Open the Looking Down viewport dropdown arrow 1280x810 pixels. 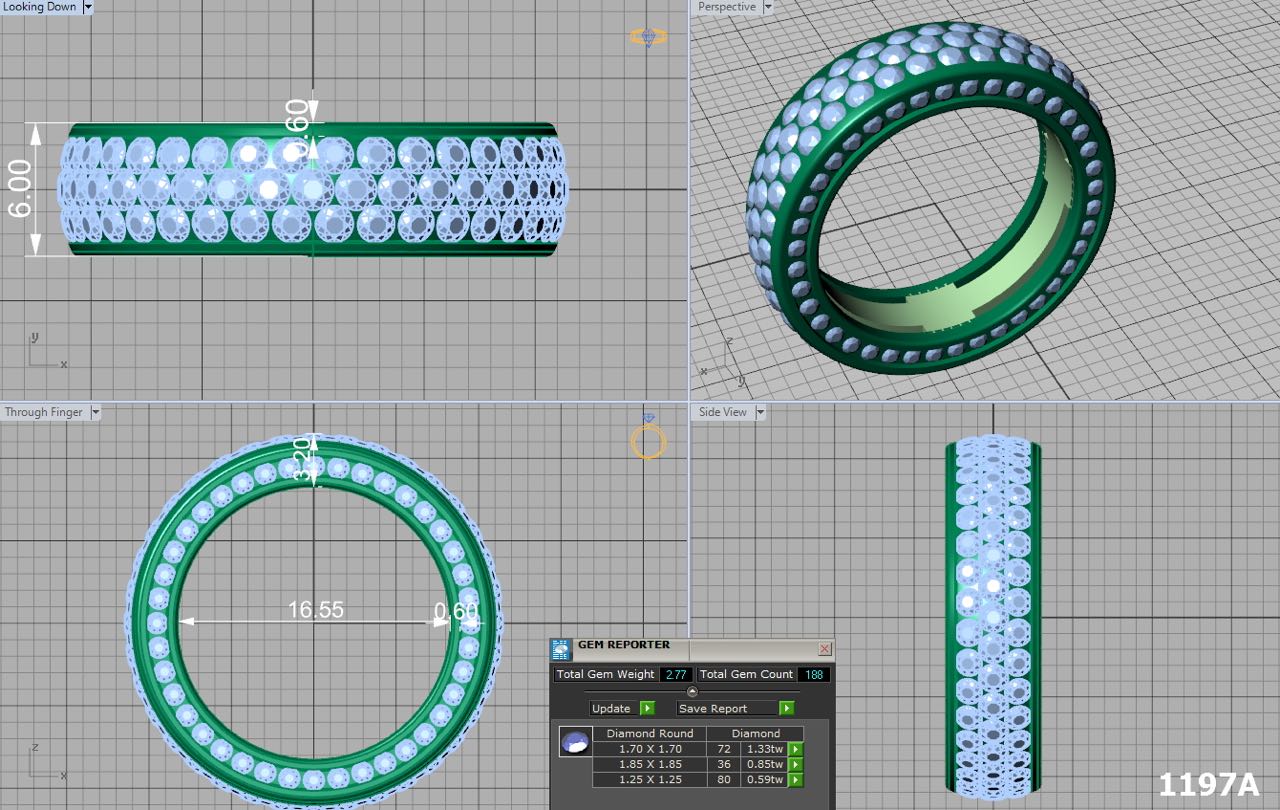point(88,7)
